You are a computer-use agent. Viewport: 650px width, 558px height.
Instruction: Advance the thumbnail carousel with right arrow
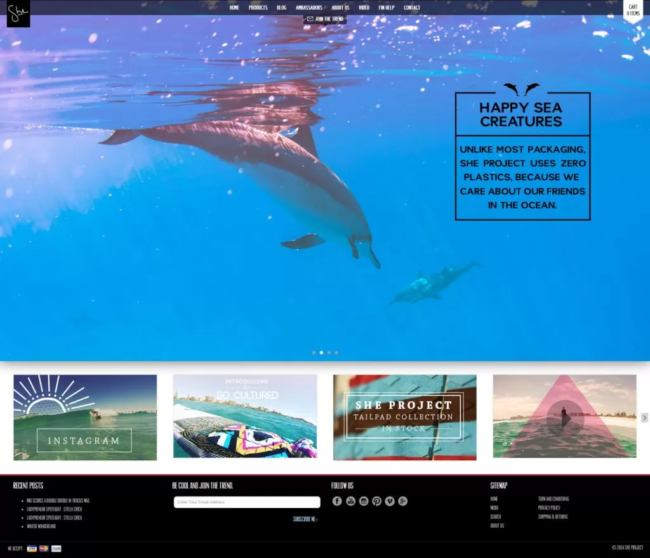coord(644,417)
